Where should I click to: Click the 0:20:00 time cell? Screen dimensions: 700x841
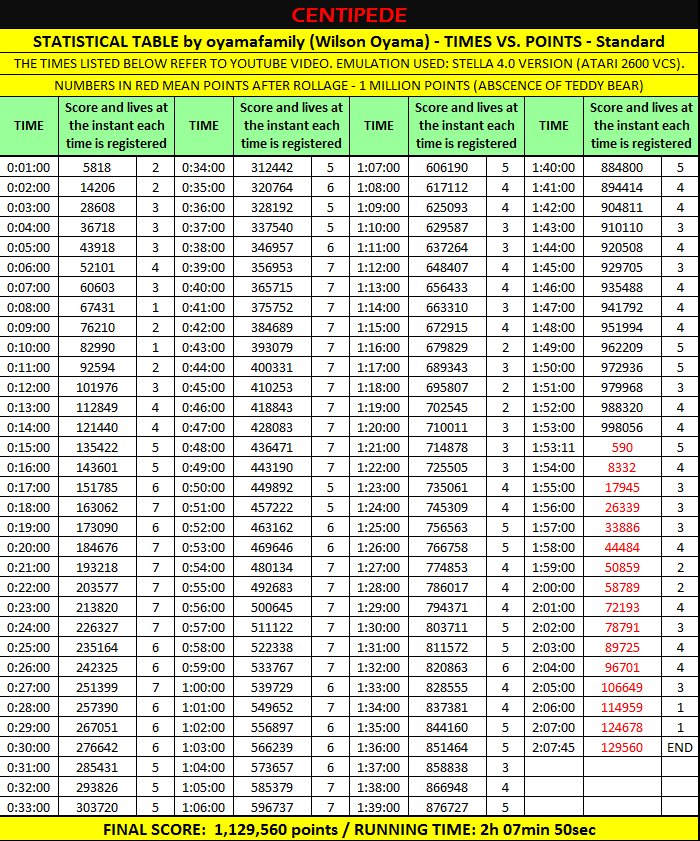point(29,547)
